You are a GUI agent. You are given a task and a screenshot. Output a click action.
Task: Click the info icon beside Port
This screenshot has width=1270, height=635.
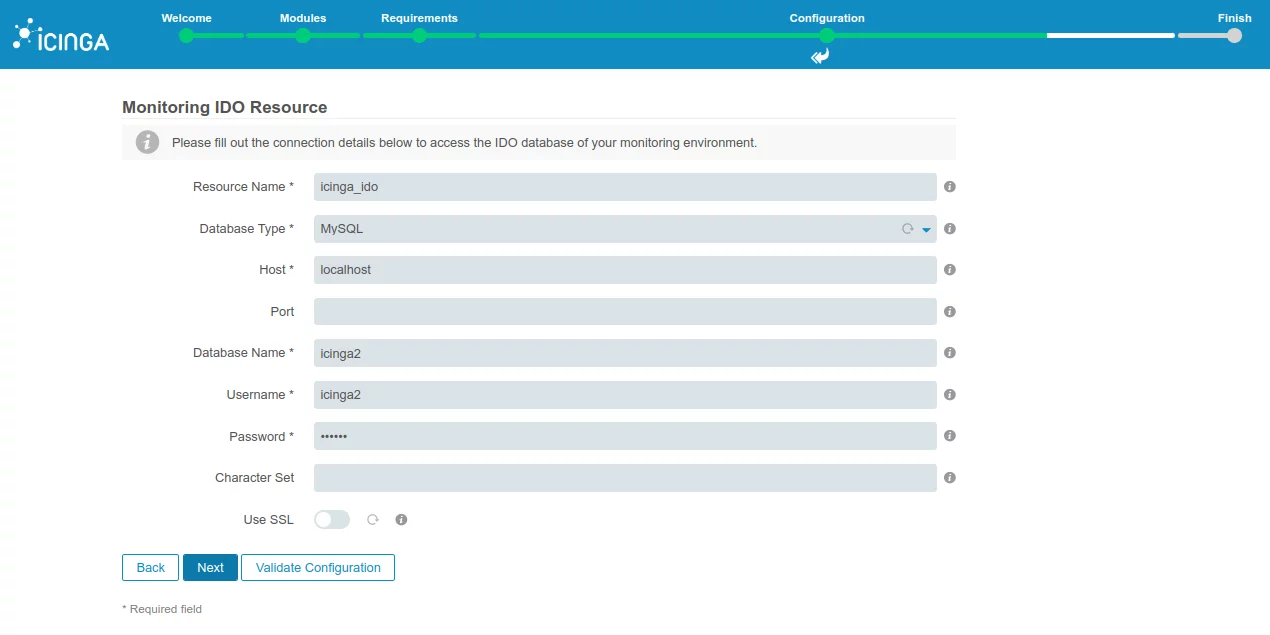click(x=950, y=312)
